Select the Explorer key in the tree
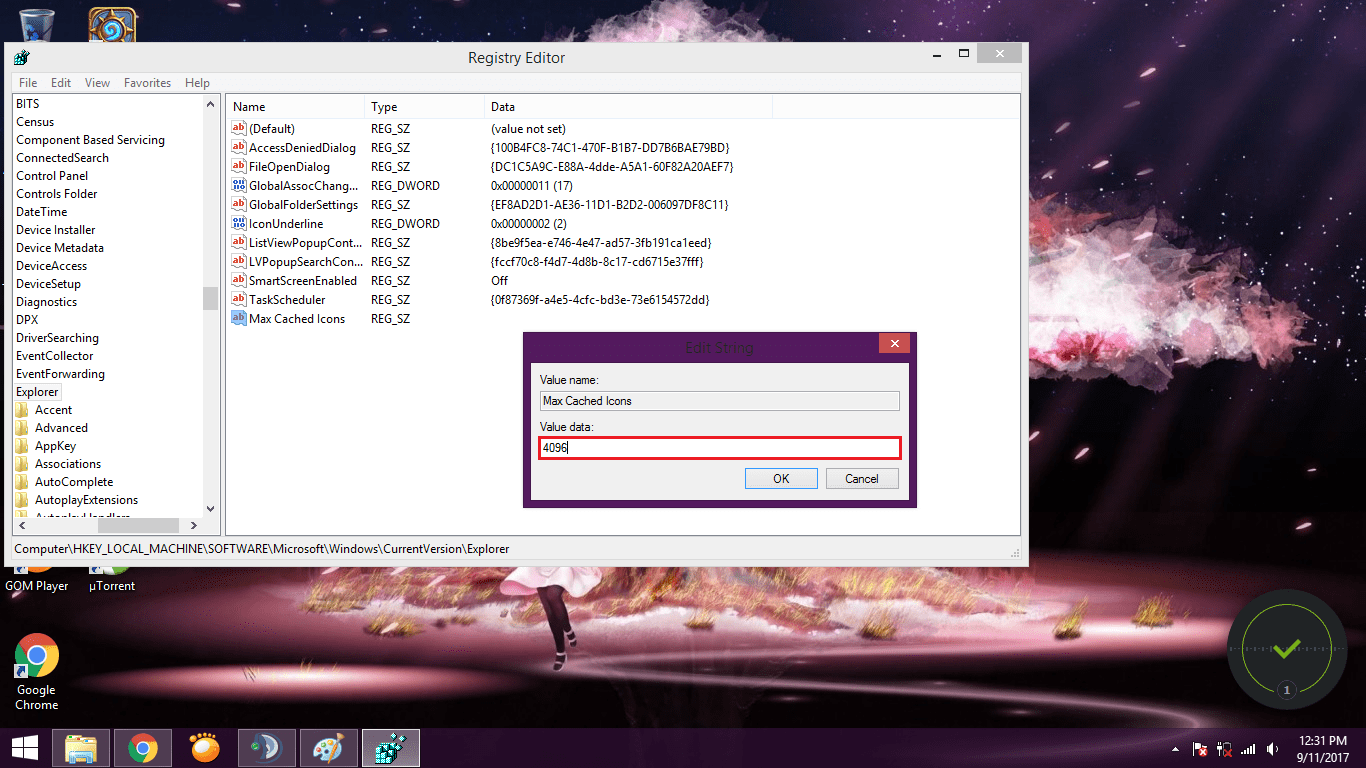The width and height of the screenshot is (1366, 768). pos(37,392)
